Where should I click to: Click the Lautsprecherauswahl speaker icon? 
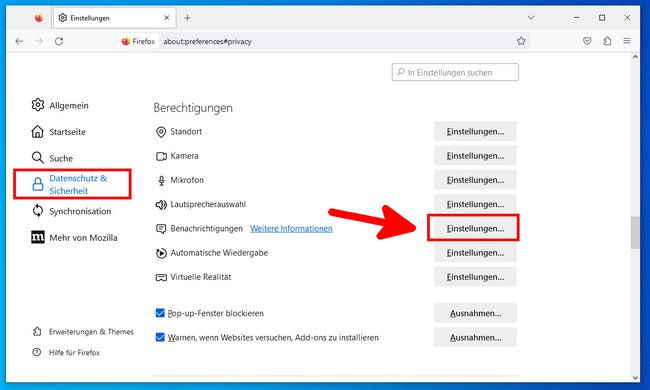pyautogui.click(x=161, y=204)
